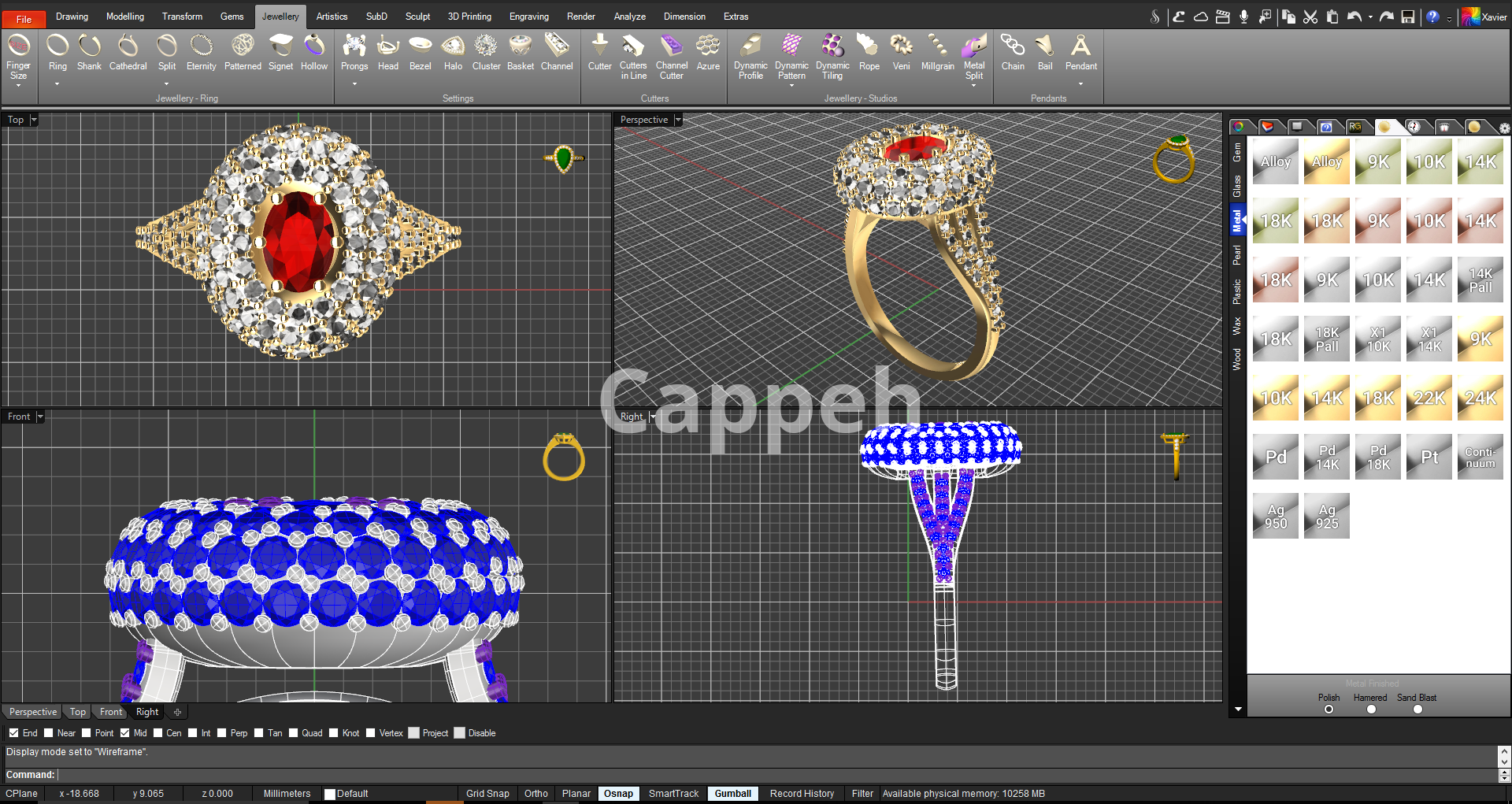Screen dimensions: 1512x804
Task: Switch to the Gems ribbon tab
Action: click(232, 17)
